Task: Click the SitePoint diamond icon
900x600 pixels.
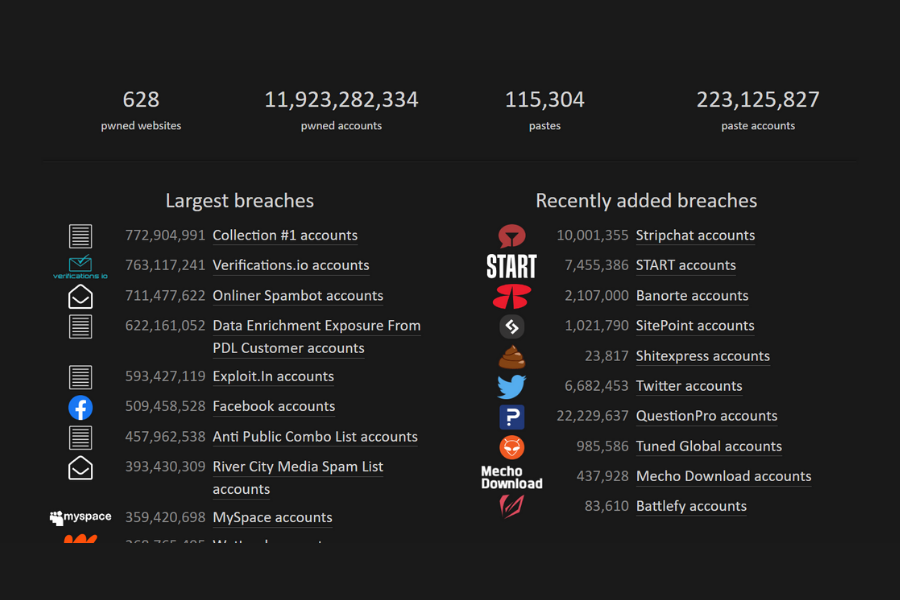Action: click(511, 326)
